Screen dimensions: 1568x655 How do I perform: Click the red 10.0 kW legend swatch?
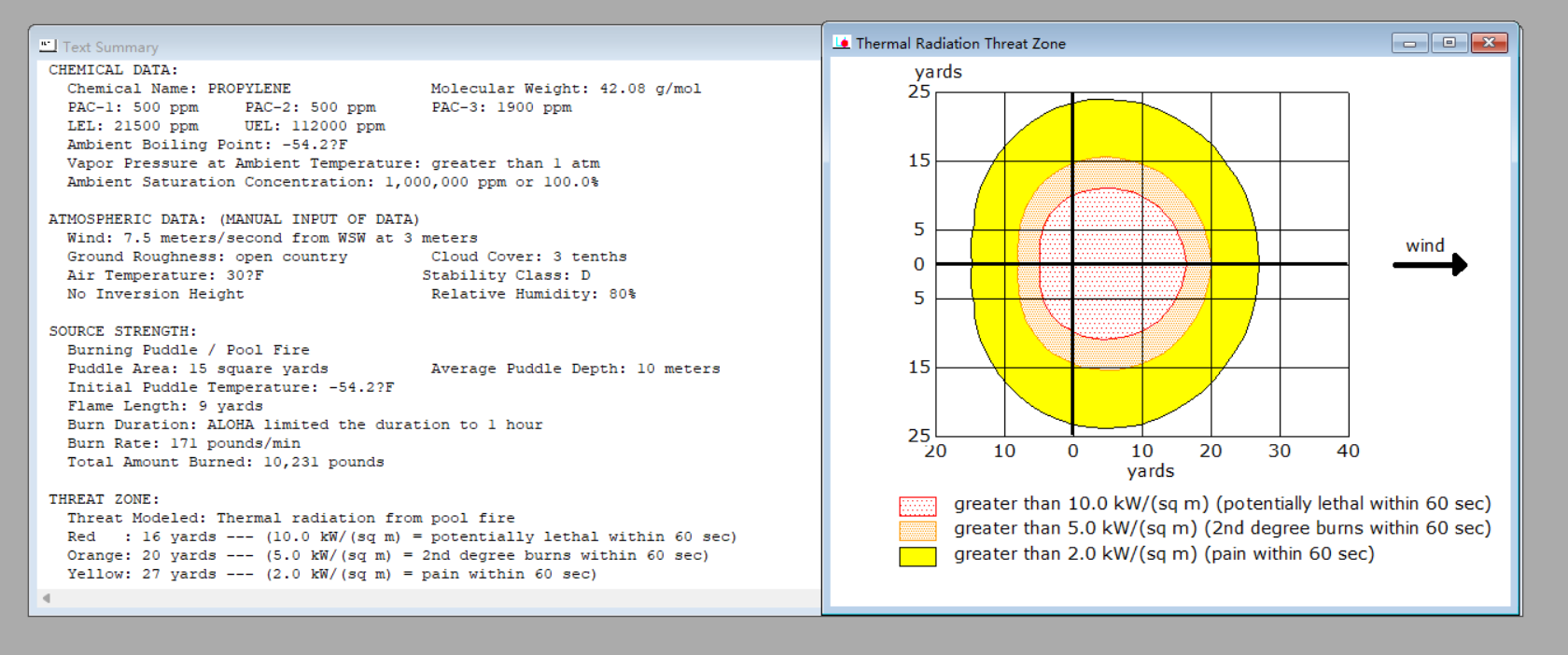point(917,506)
